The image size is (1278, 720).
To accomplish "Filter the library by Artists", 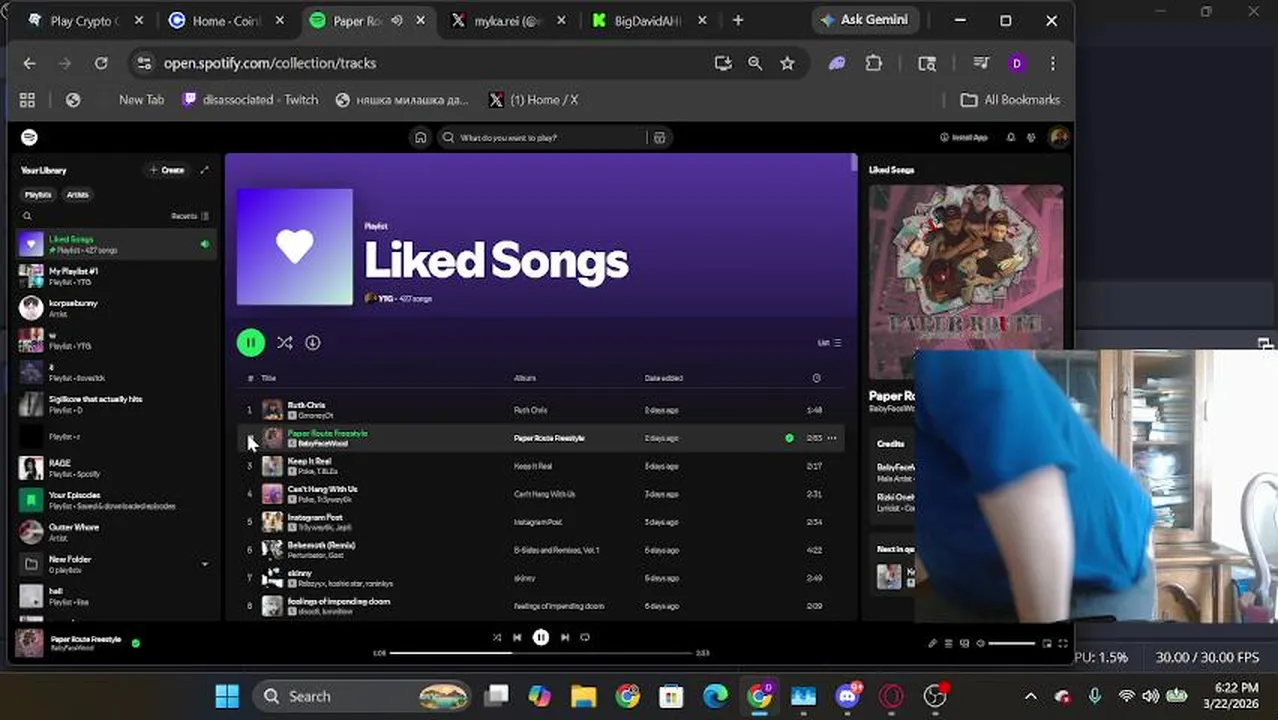I will click(x=77, y=195).
